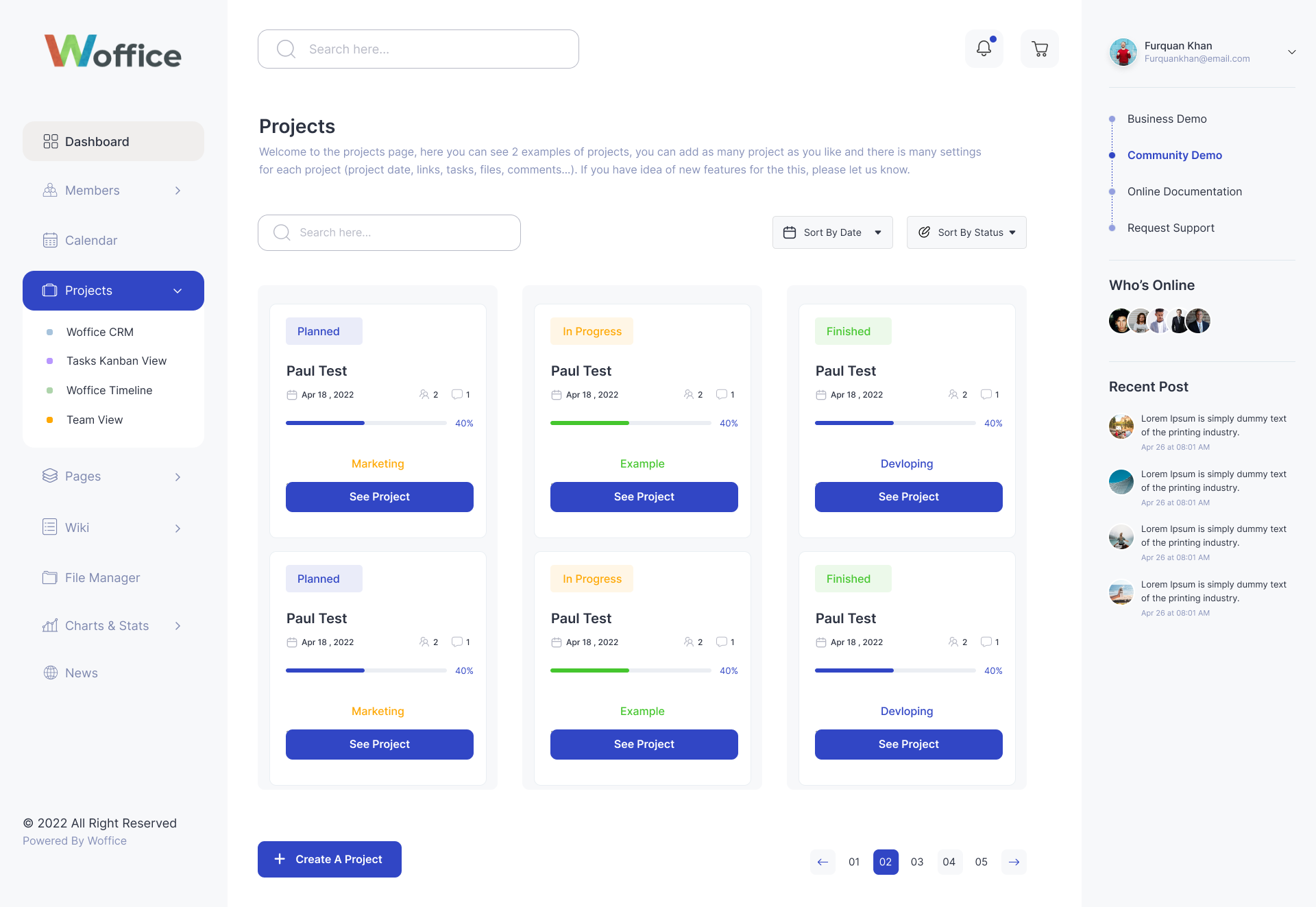Click the Calendar sidebar icon
1316x907 pixels.
tap(50, 241)
